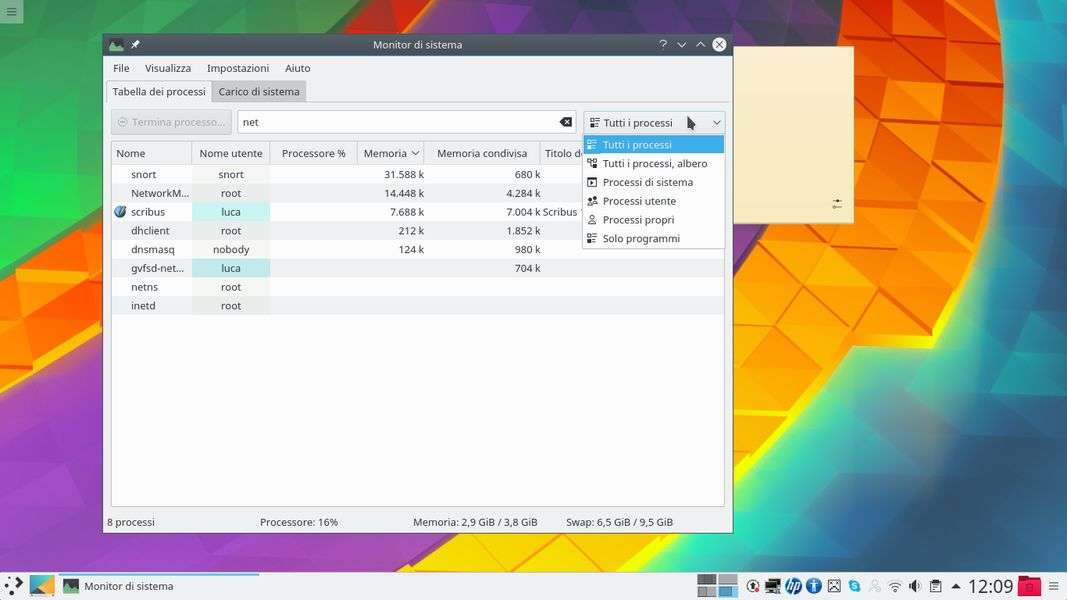Click the 'Monitor di sistema' taskbar entry

(128, 587)
